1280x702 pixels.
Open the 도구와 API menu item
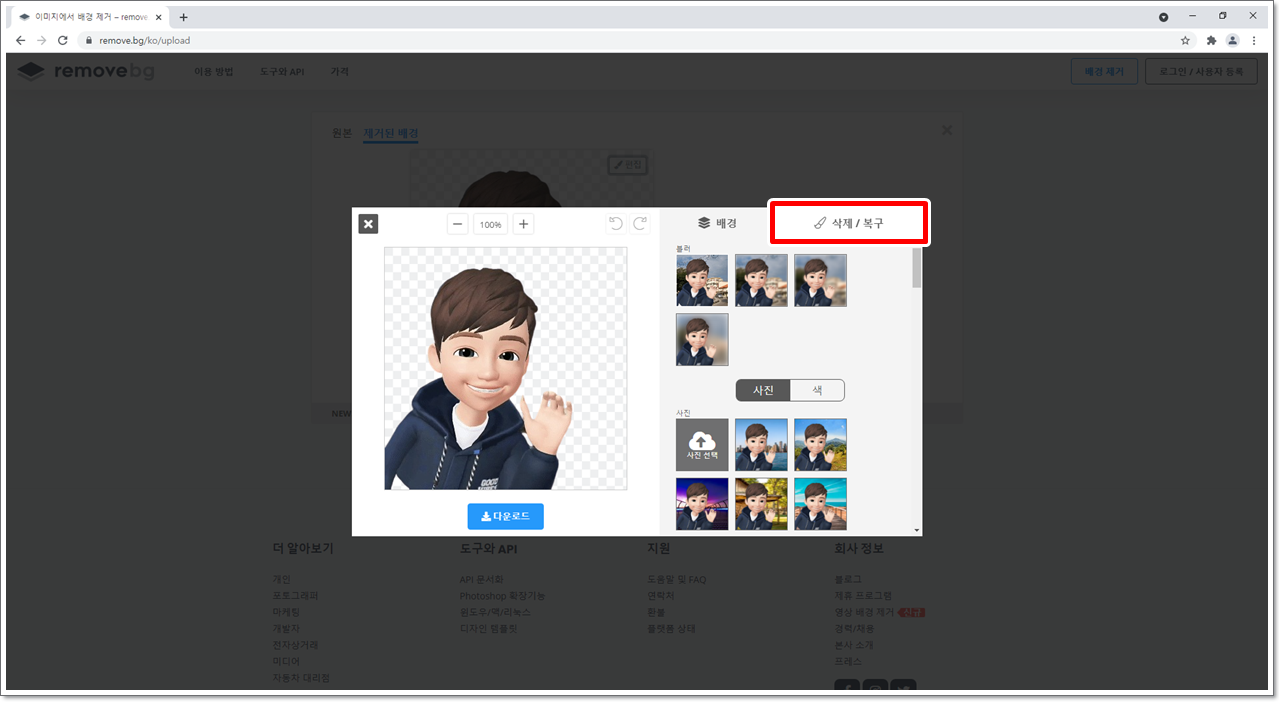pos(282,72)
